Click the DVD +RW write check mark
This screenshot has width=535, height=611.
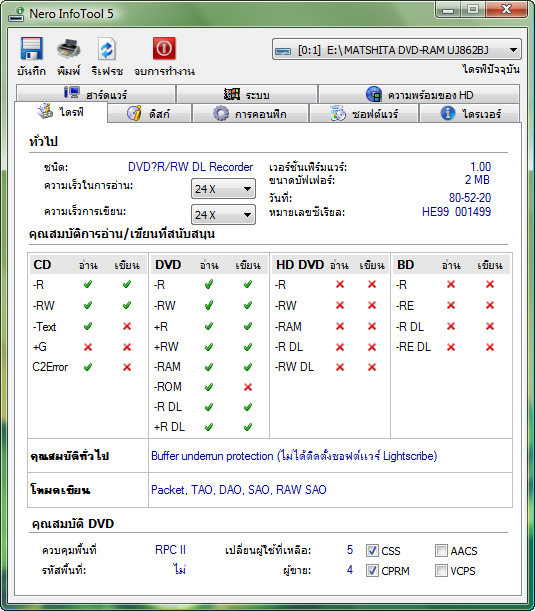[248, 347]
